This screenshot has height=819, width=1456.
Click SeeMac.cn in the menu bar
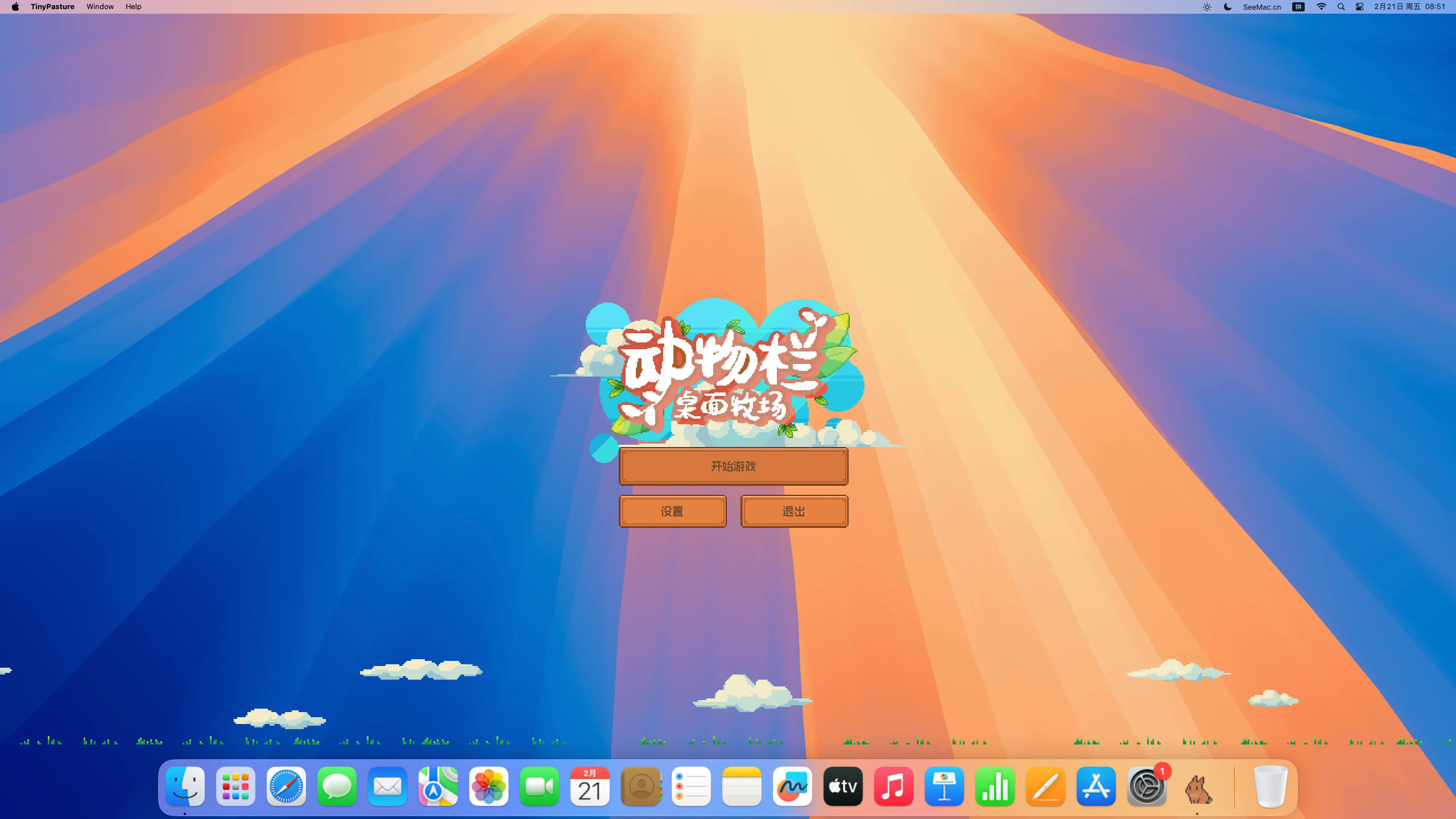pos(1262,7)
